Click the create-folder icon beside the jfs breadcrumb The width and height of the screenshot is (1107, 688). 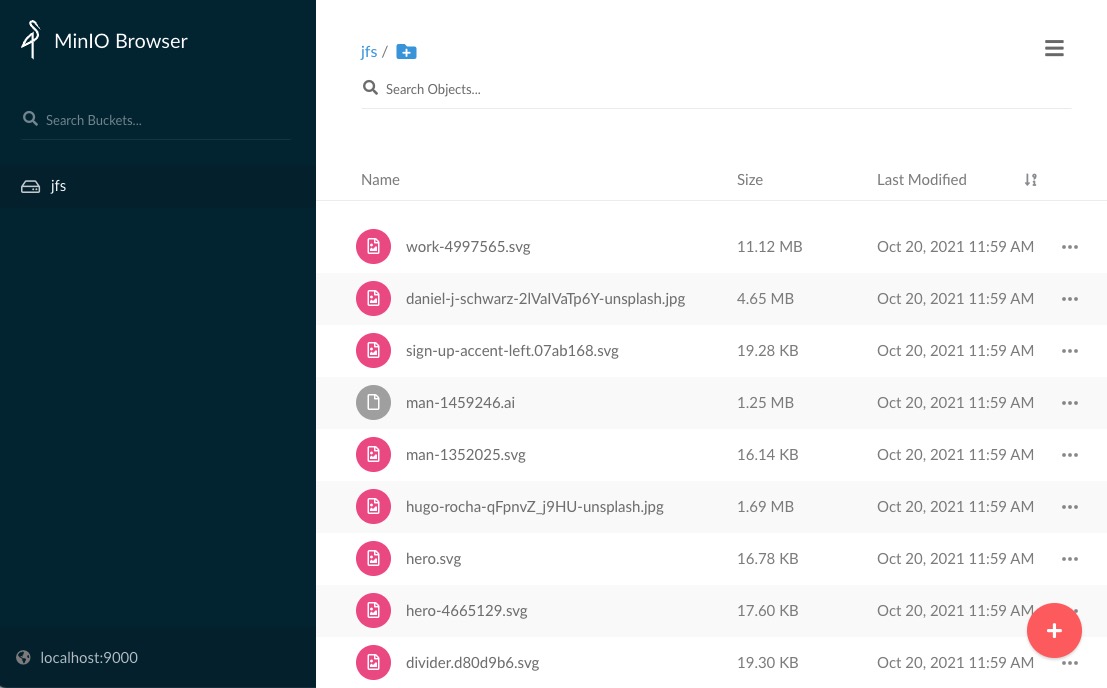(x=406, y=51)
